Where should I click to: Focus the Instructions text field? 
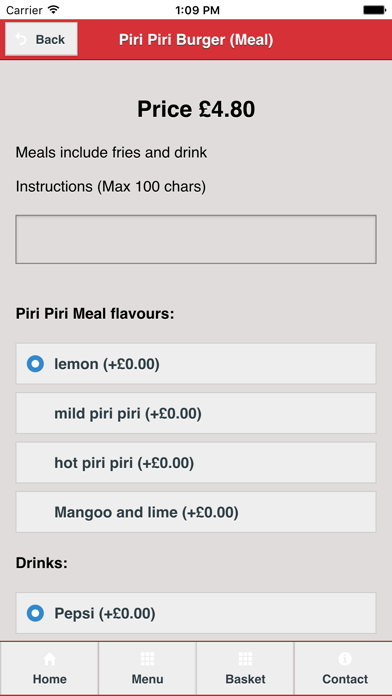pos(196,239)
